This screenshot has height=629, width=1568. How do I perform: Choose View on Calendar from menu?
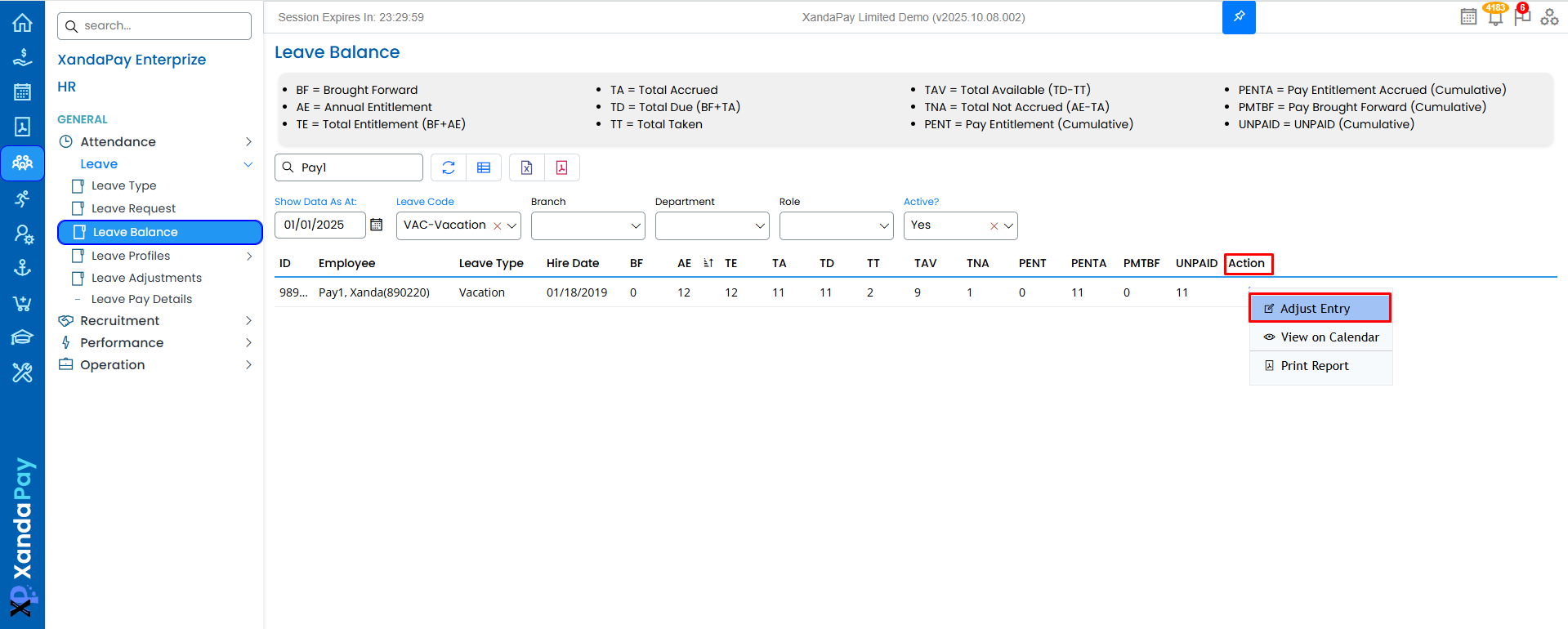click(1320, 337)
